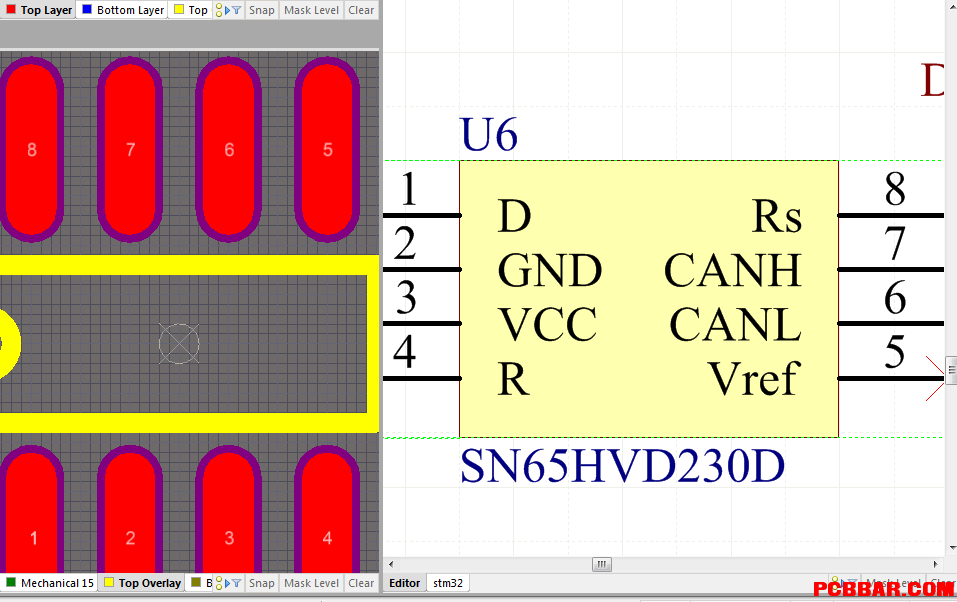Image resolution: width=957 pixels, height=602 pixels.
Task: Select pad 7 in the PCB footprint
Action: pyautogui.click(x=130, y=150)
